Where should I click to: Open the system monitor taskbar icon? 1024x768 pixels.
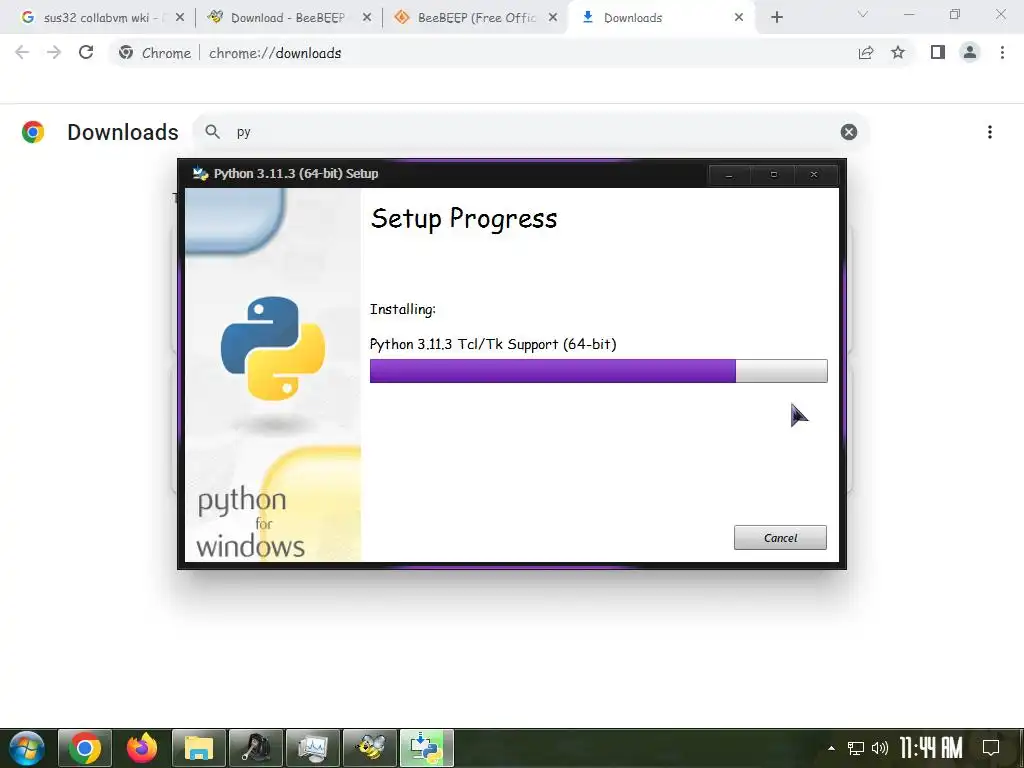[313, 748]
